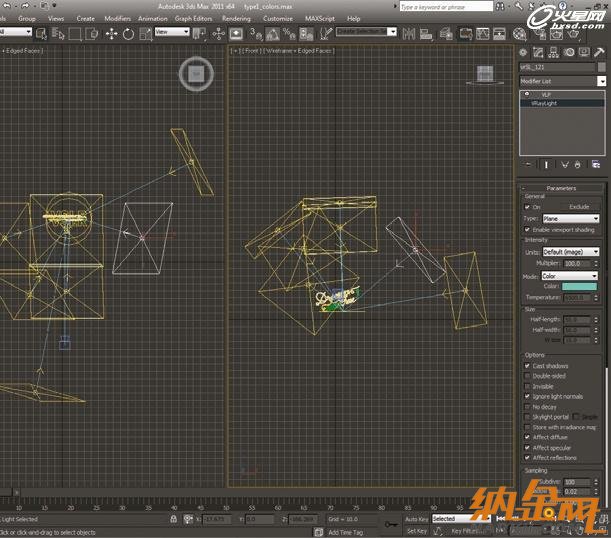Open the Modifiers menu
Image resolution: width=611 pixels, height=538 pixels.
[x=117, y=18]
